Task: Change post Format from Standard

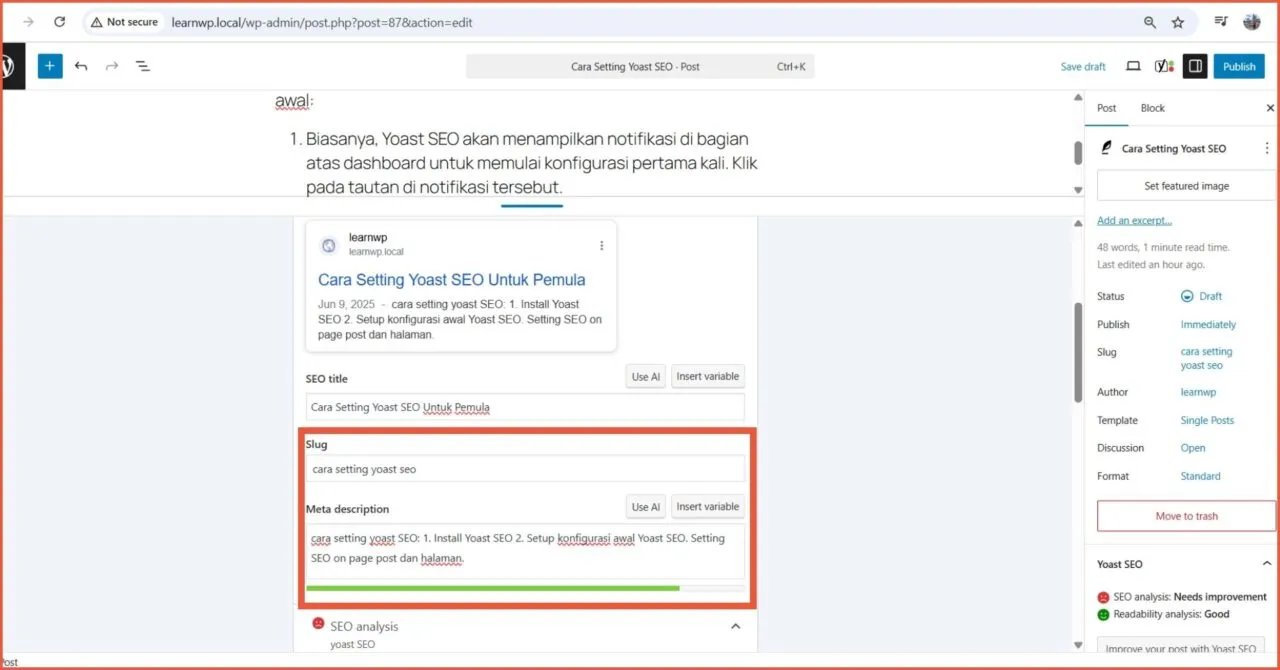Action: [1200, 476]
